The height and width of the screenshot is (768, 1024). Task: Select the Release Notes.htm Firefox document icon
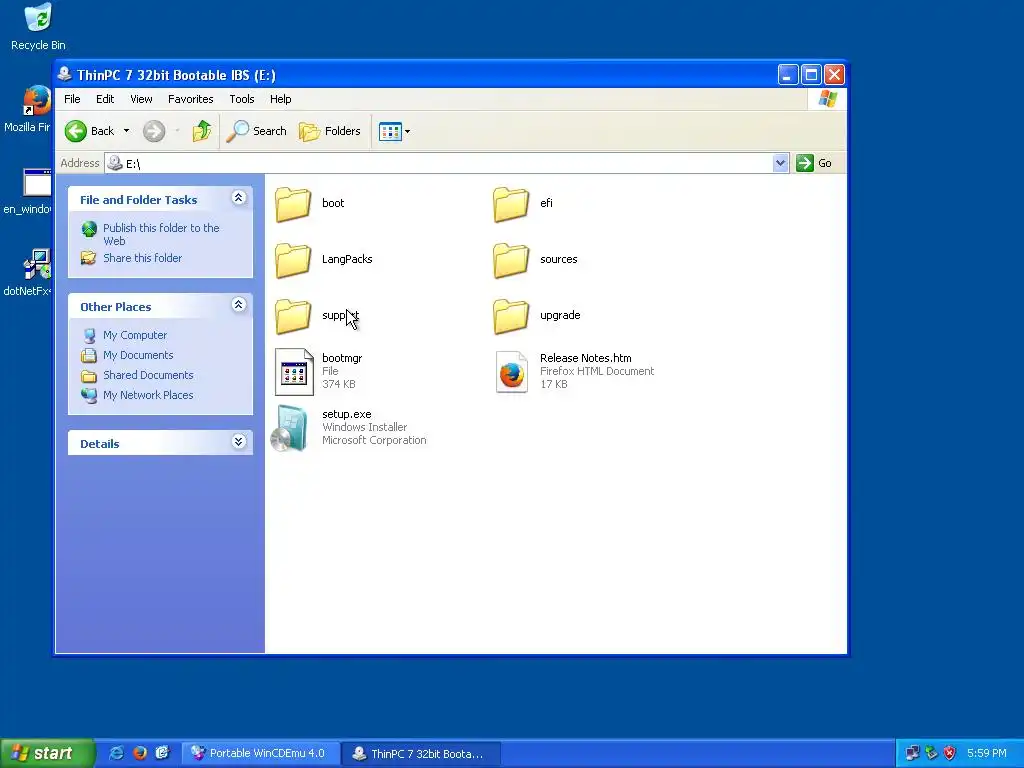click(512, 372)
